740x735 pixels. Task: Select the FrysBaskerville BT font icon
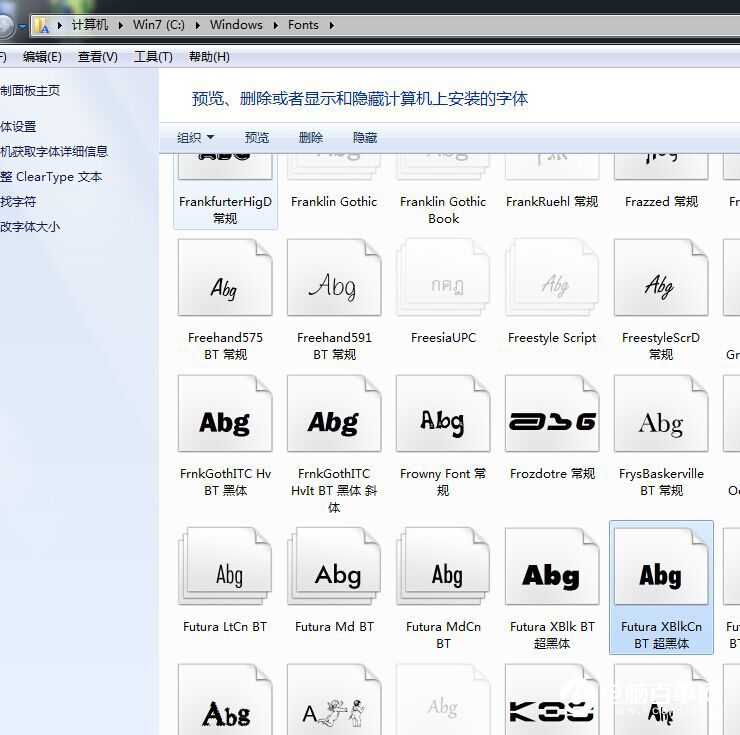pyautogui.click(x=661, y=413)
